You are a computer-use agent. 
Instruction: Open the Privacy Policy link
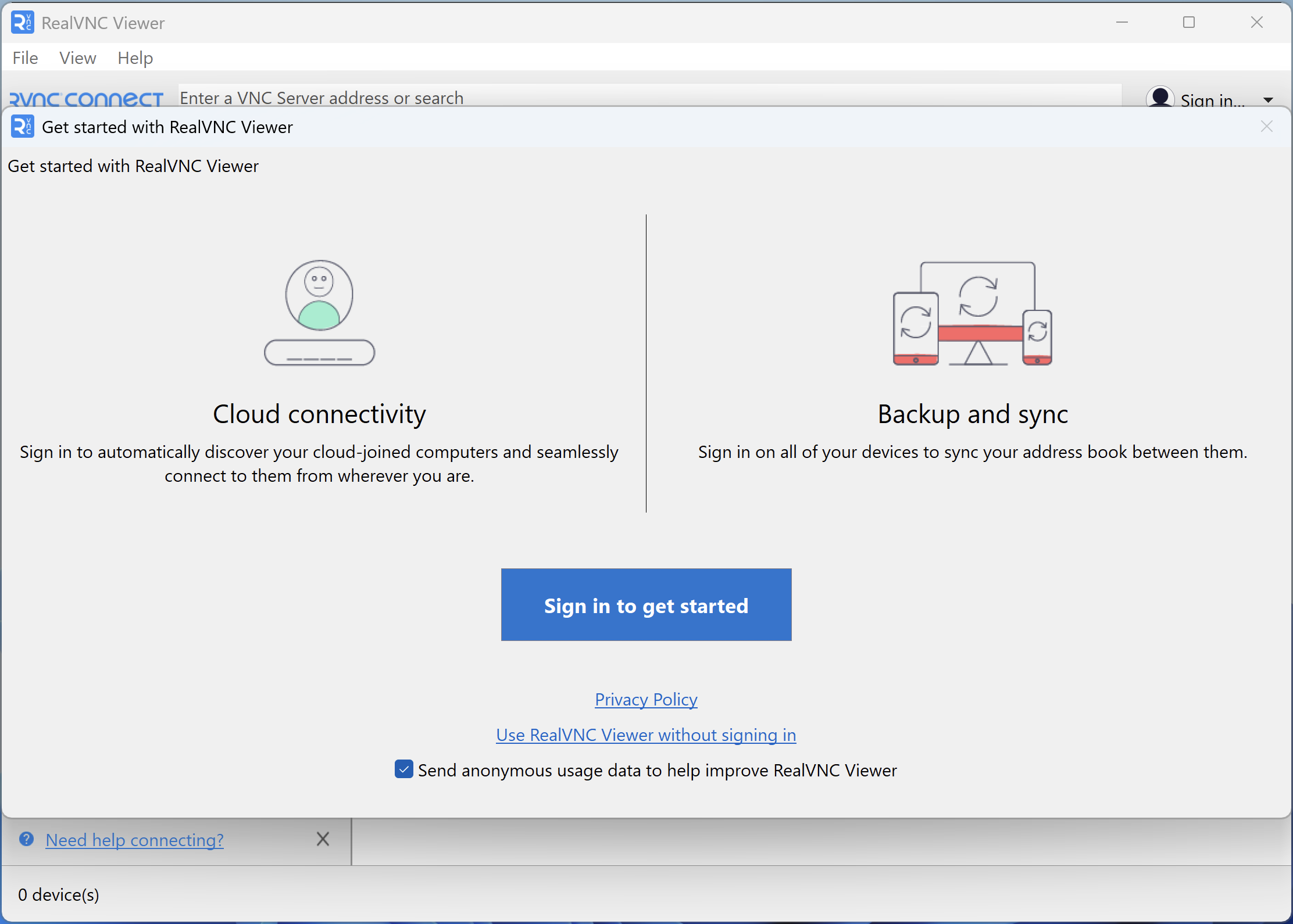pos(646,699)
